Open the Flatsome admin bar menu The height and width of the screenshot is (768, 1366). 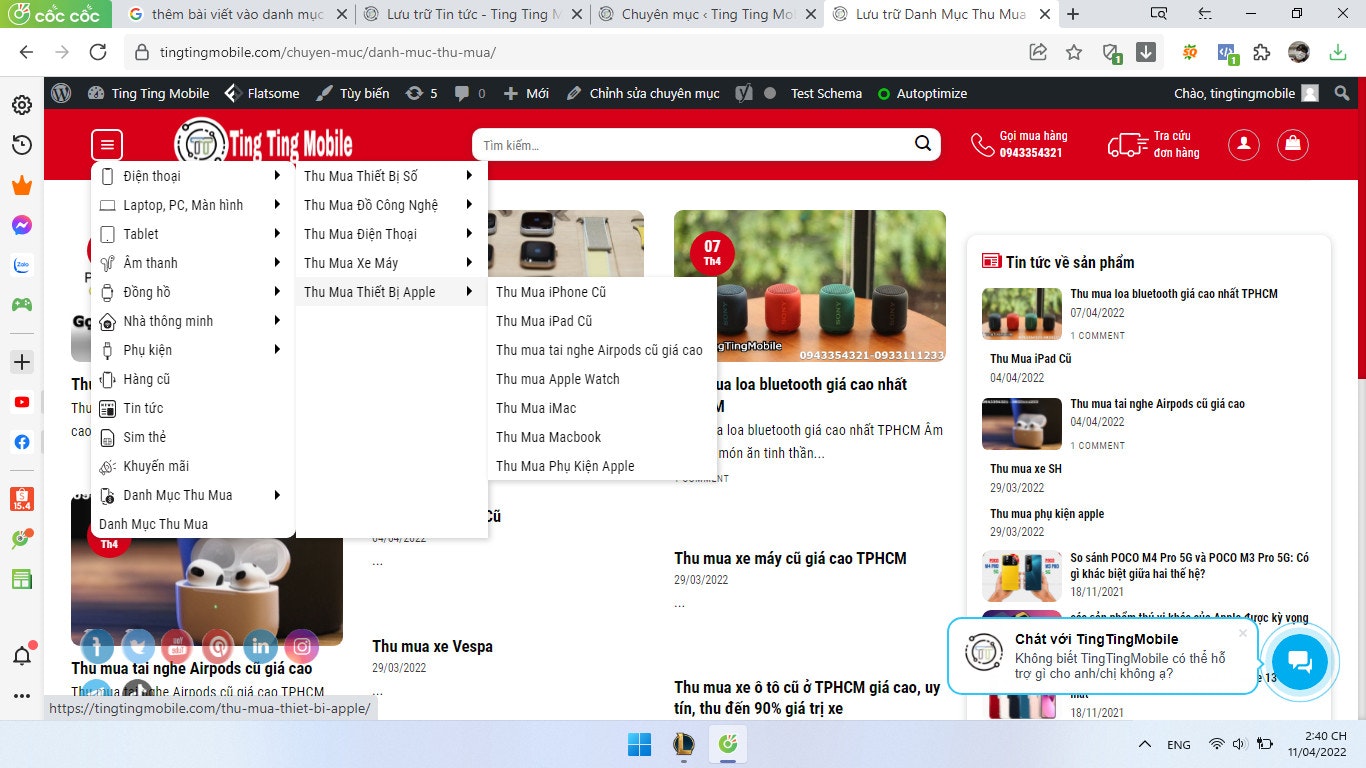click(x=262, y=93)
